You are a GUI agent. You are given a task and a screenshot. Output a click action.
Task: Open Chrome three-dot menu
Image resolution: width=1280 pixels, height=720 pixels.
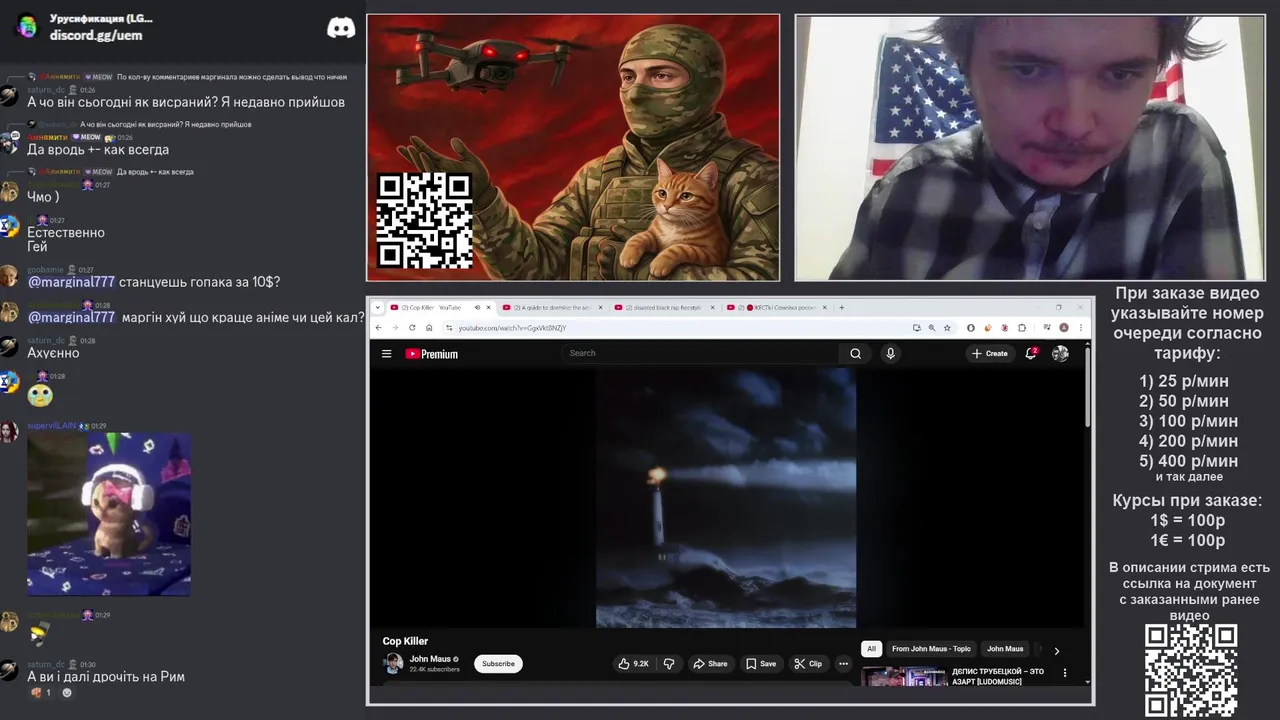point(1081,327)
